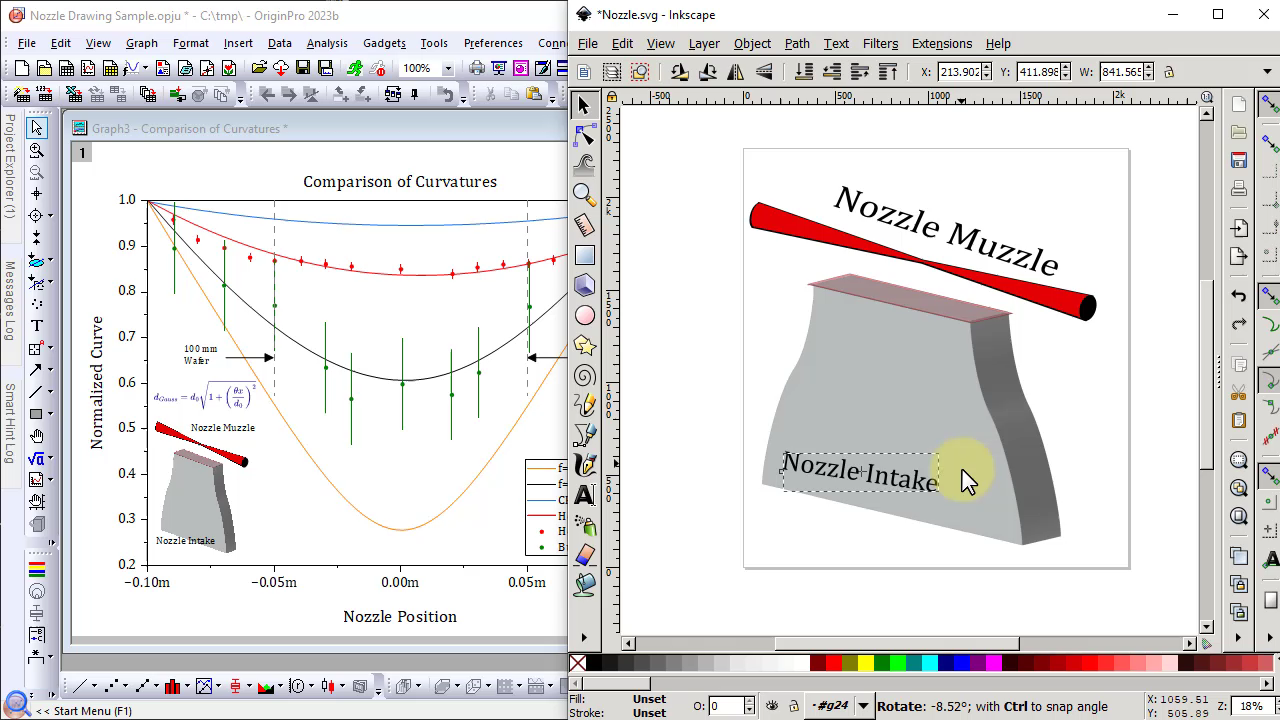Open Origin zoom 100% dropdown
This screenshot has height=720, width=1280.
(447, 68)
